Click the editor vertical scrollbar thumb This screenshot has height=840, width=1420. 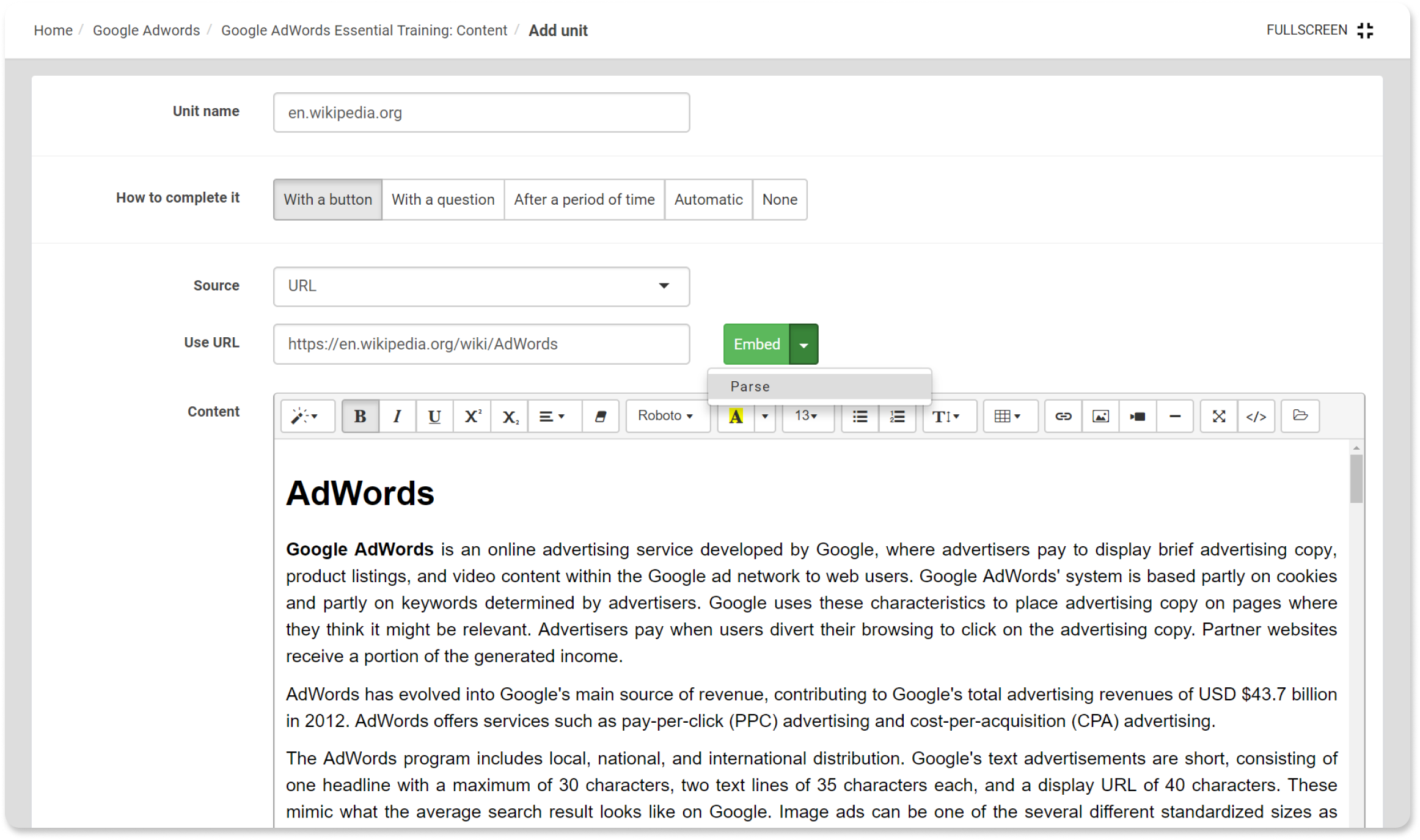pos(1356,479)
